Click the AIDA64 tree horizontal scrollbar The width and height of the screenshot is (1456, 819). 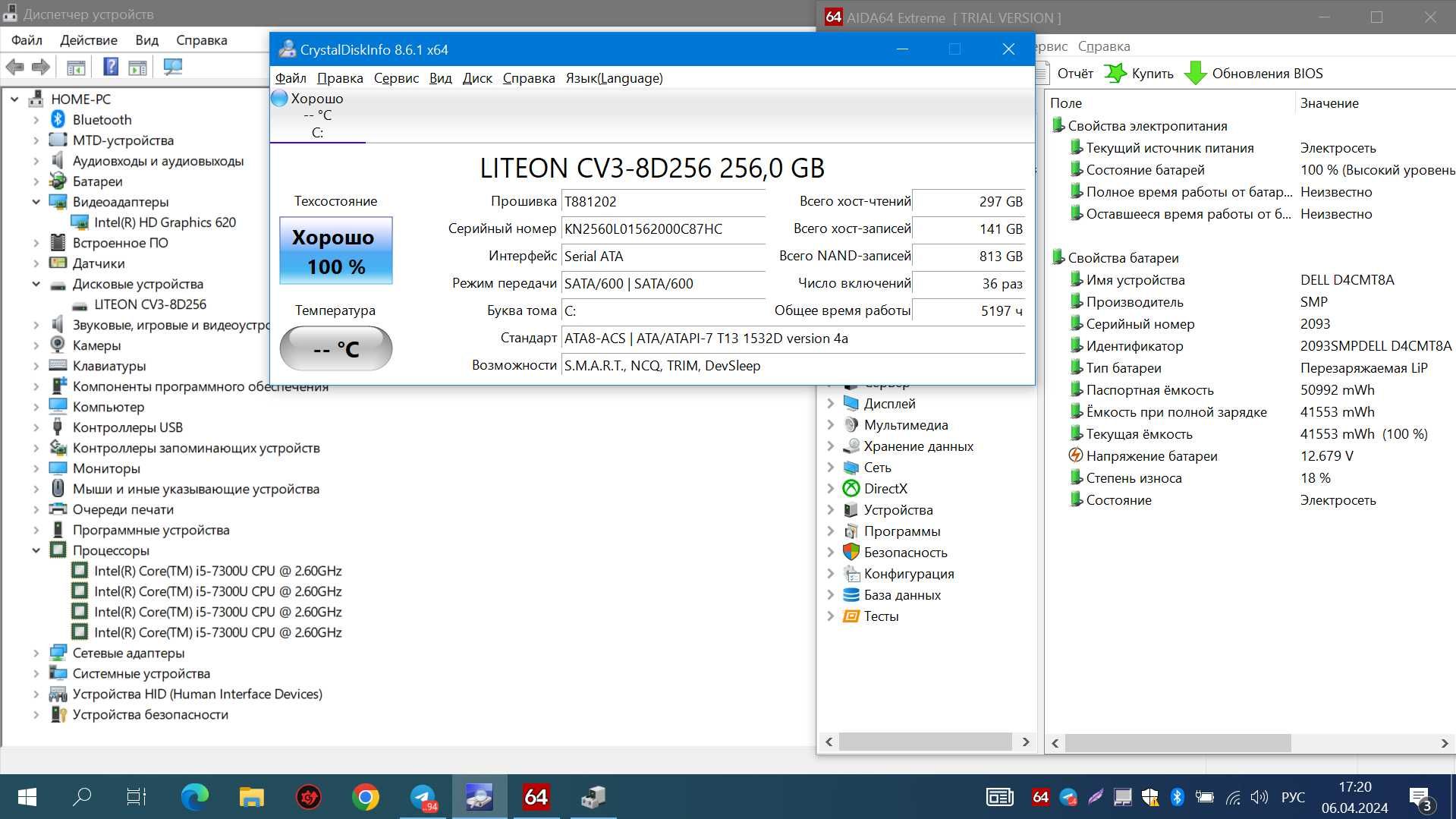(x=925, y=742)
